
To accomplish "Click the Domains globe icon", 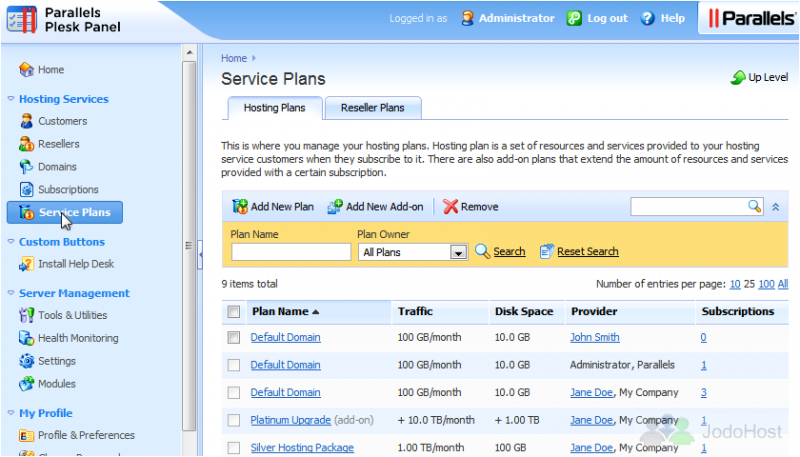I will click(x=26, y=167).
